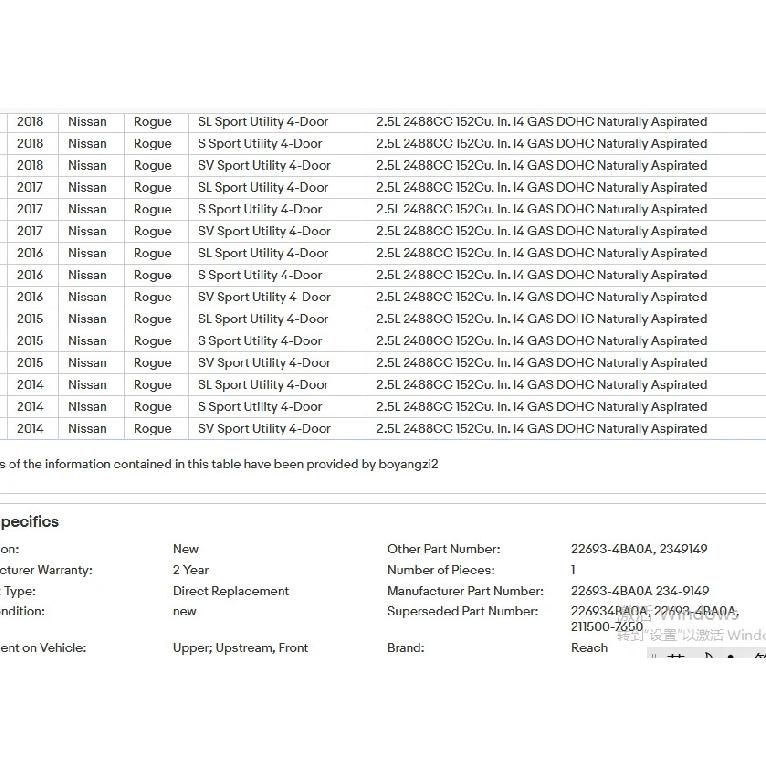Select the value "22693-4BA0A 234-9149"

(x=640, y=591)
